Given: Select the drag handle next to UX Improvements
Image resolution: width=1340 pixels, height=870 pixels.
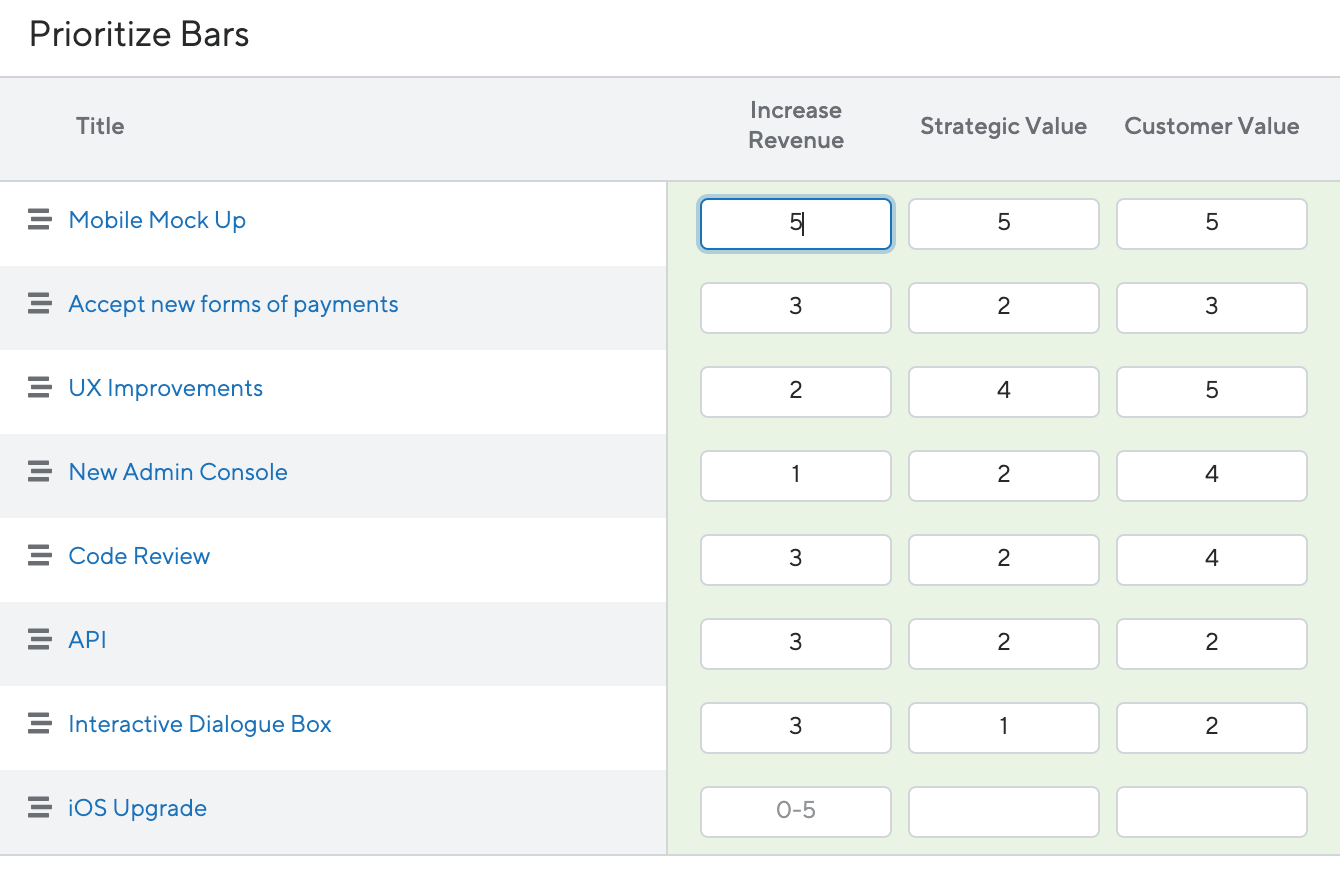Looking at the screenshot, I should [x=39, y=387].
